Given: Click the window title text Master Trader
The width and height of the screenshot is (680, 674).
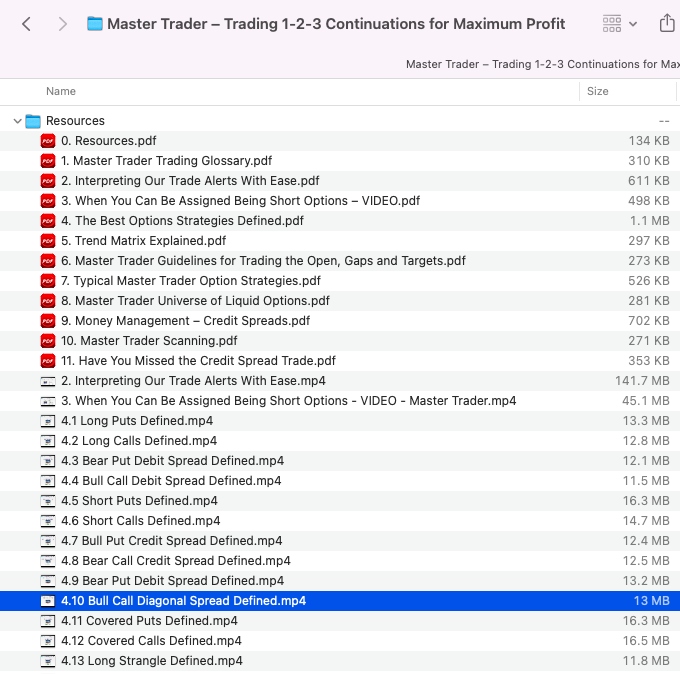Looking at the screenshot, I should [x=336, y=24].
